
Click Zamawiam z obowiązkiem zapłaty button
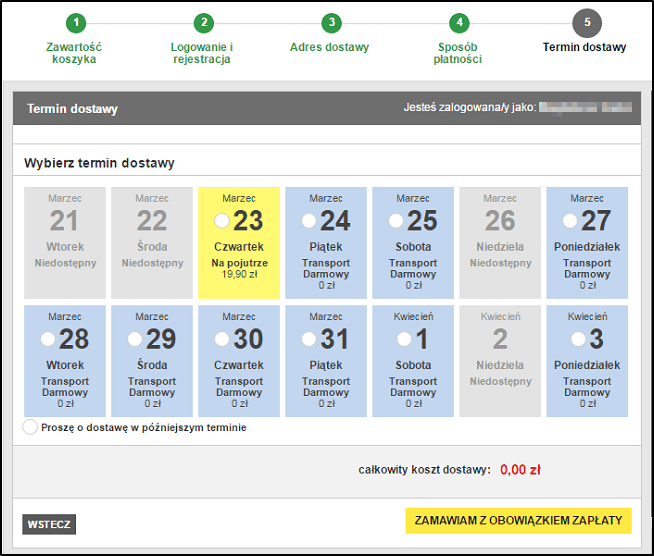518,520
